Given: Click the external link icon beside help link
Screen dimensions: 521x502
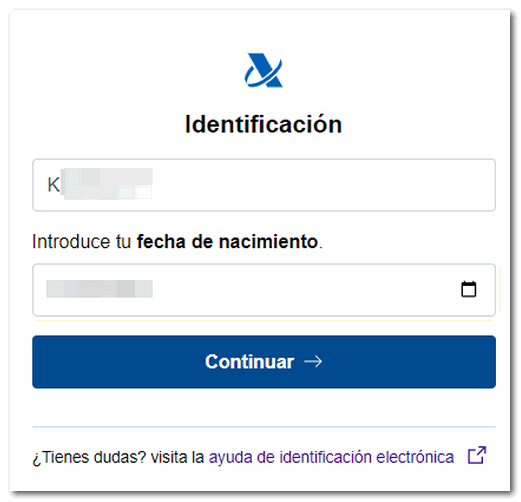Looking at the screenshot, I should pos(477,455).
